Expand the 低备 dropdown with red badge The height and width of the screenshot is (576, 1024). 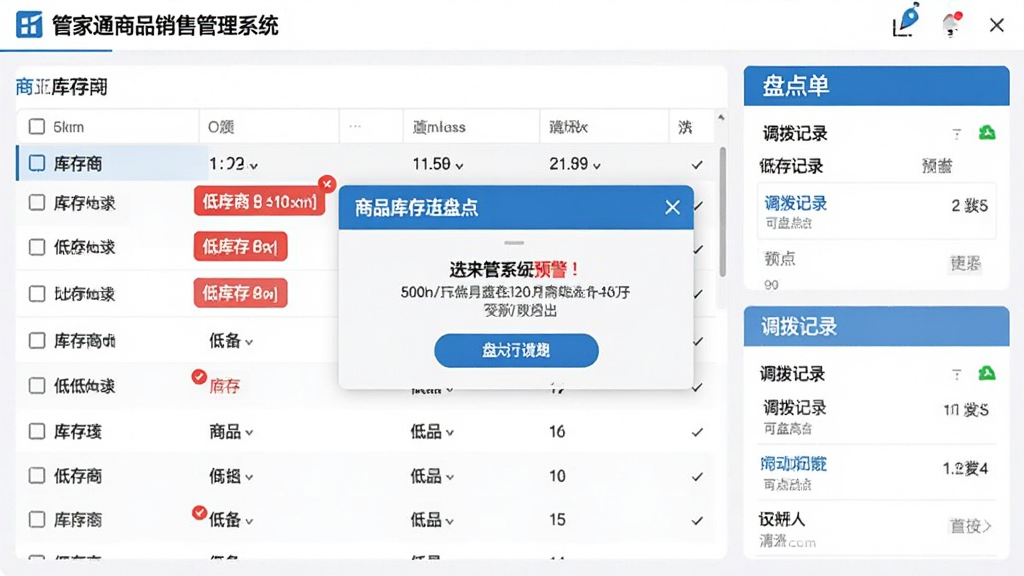tap(231, 520)
